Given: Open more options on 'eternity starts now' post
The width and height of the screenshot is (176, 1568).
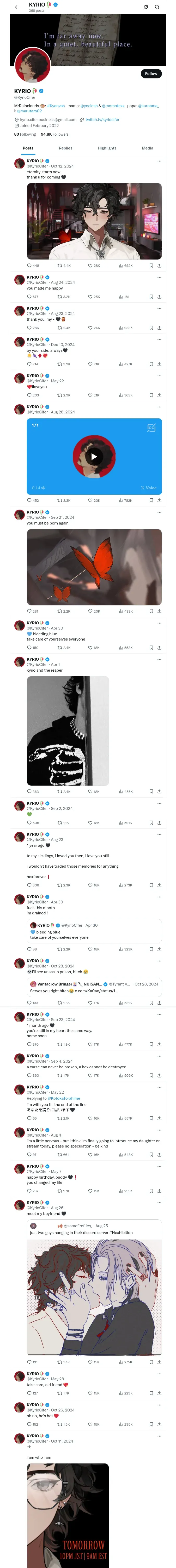Looking at the screenshot, I should tap(159, 161).
